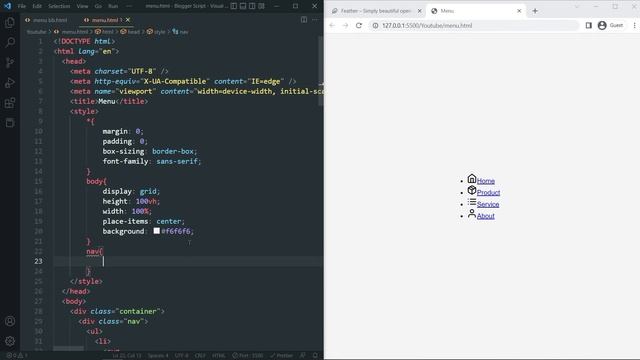This screenshot has width=640, height=360.
Task: Click the Home link on the page
Action: (486, 181)
